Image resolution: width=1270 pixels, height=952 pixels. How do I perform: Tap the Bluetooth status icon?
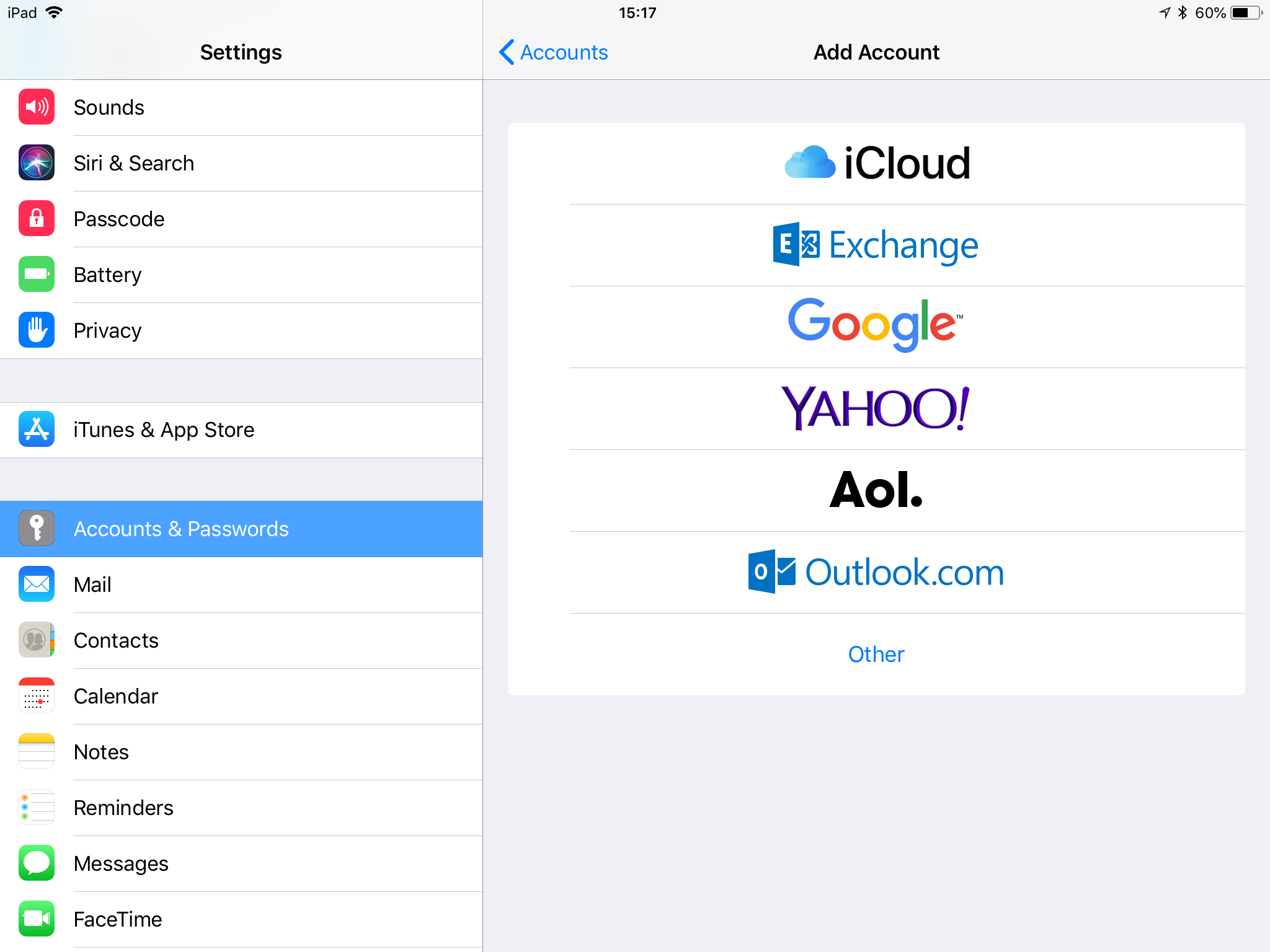(1183, 12)
